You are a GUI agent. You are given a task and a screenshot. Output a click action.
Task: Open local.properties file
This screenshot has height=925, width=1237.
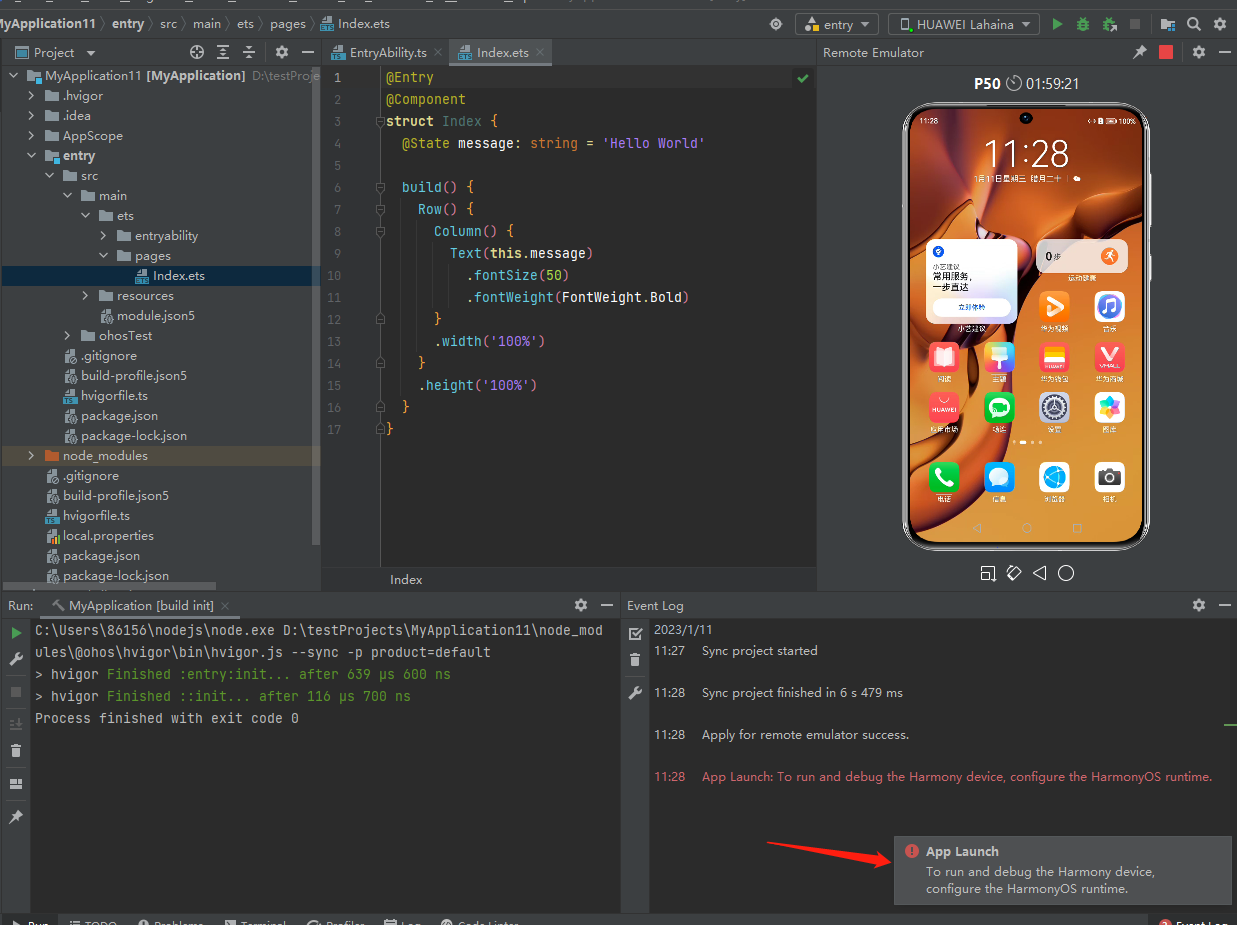(108, 536)
